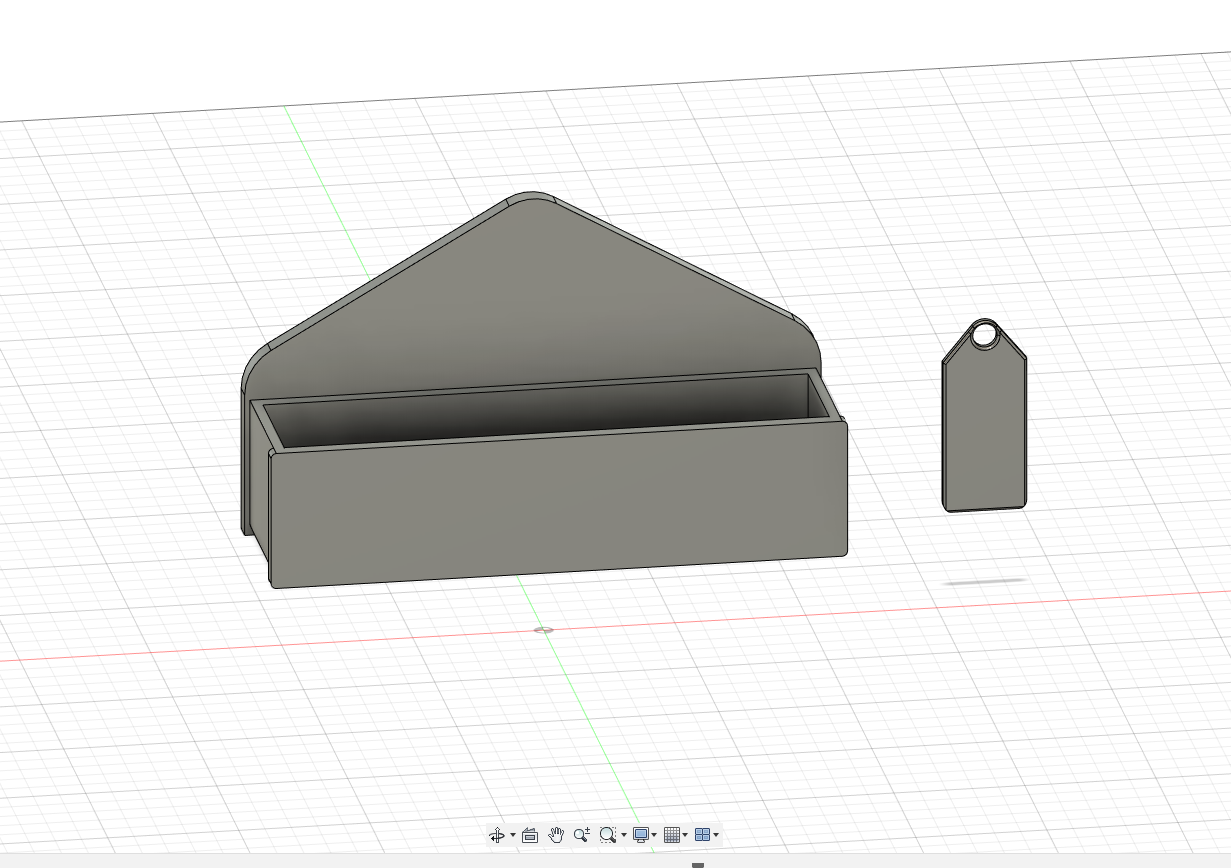Select the Orbit tool
Image resolution: width=1231 pixels, height=868 pixels.
tap(497, 835)
